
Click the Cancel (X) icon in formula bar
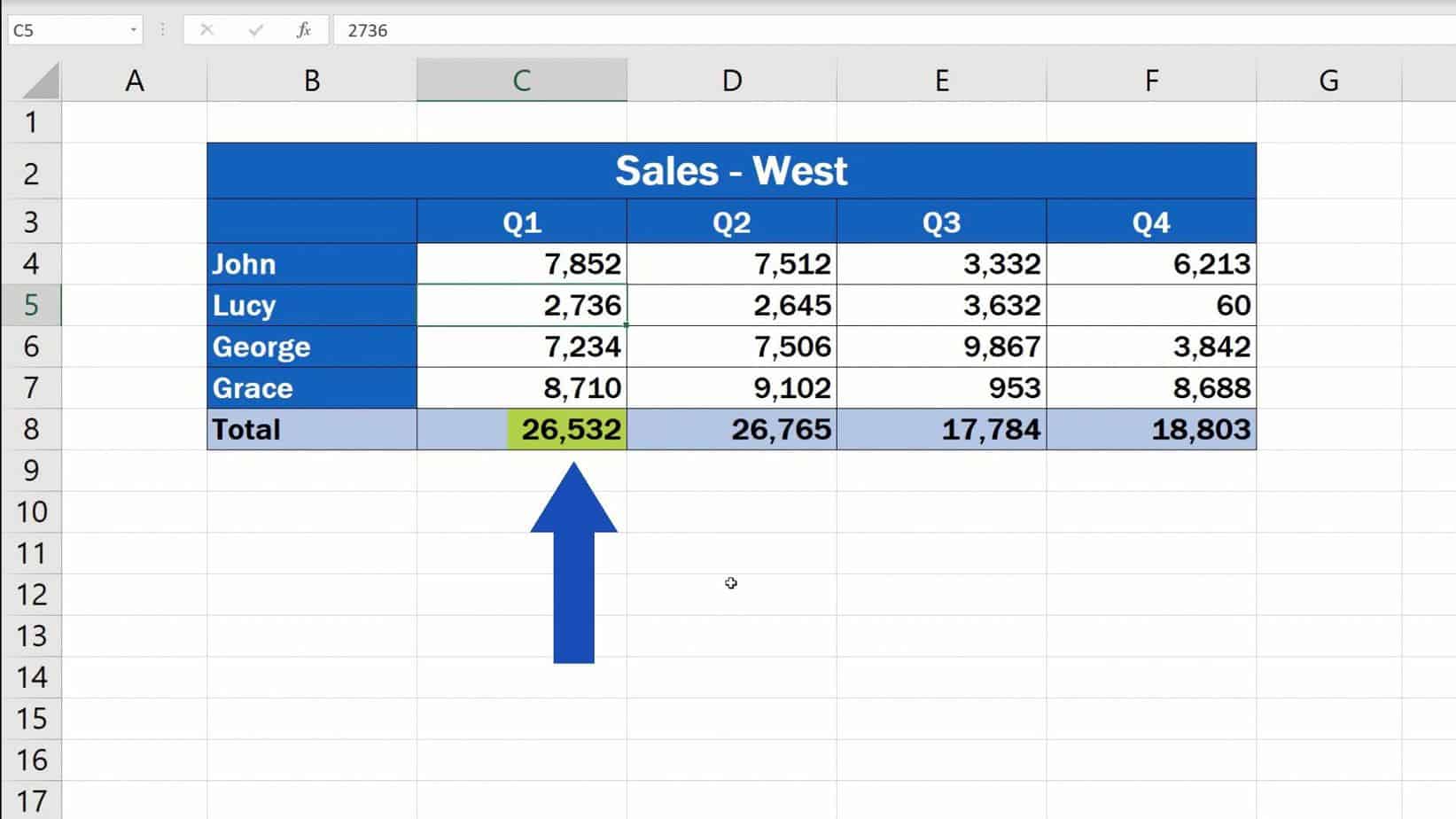coord(206,30)
